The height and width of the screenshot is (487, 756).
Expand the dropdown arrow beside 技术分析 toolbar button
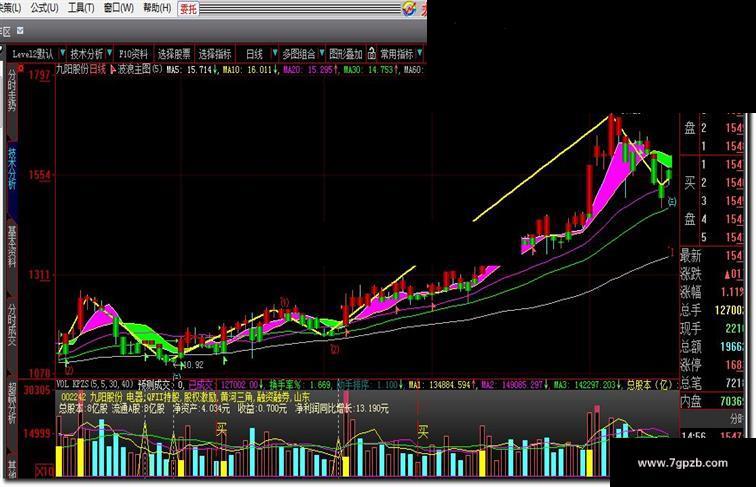[110, 53]
